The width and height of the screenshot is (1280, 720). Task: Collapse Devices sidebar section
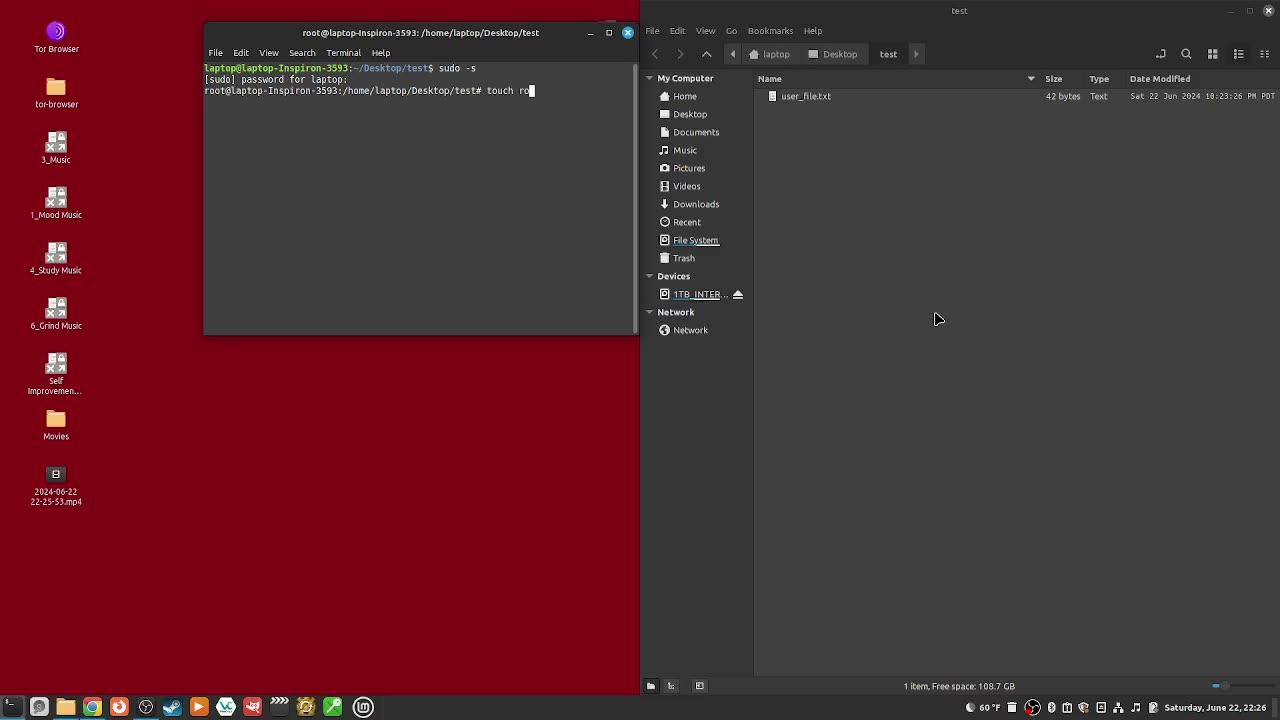(x=649, y=276)
